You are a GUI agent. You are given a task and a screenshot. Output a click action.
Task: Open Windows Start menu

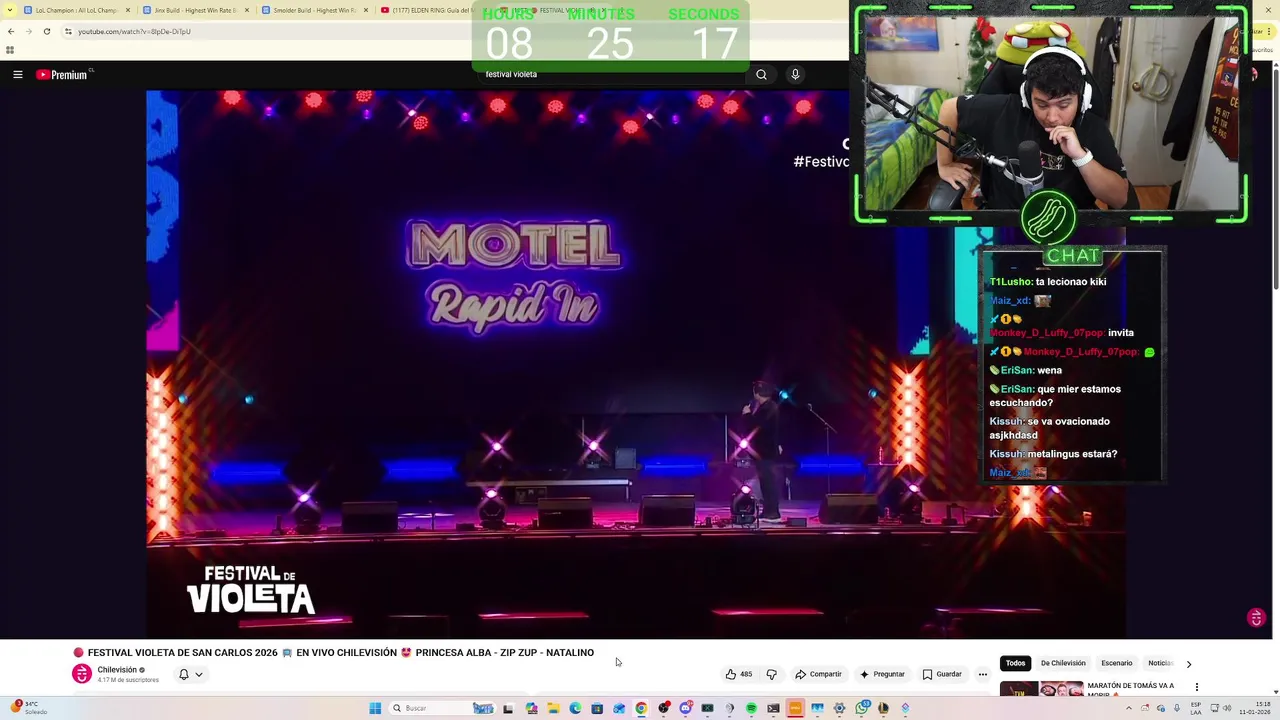[375, 708]
